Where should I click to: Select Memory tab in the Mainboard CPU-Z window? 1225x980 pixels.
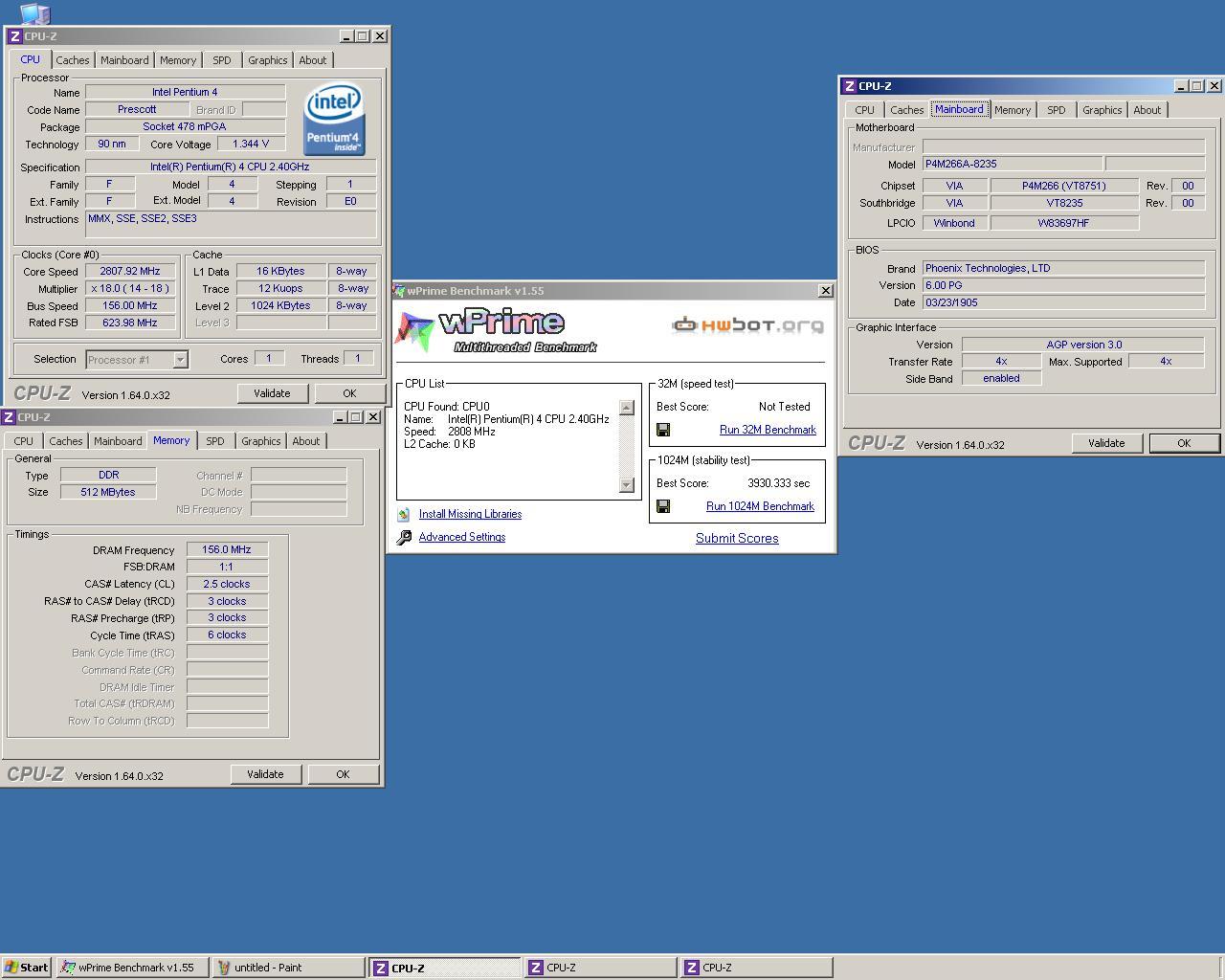[x=1012, y=110]
